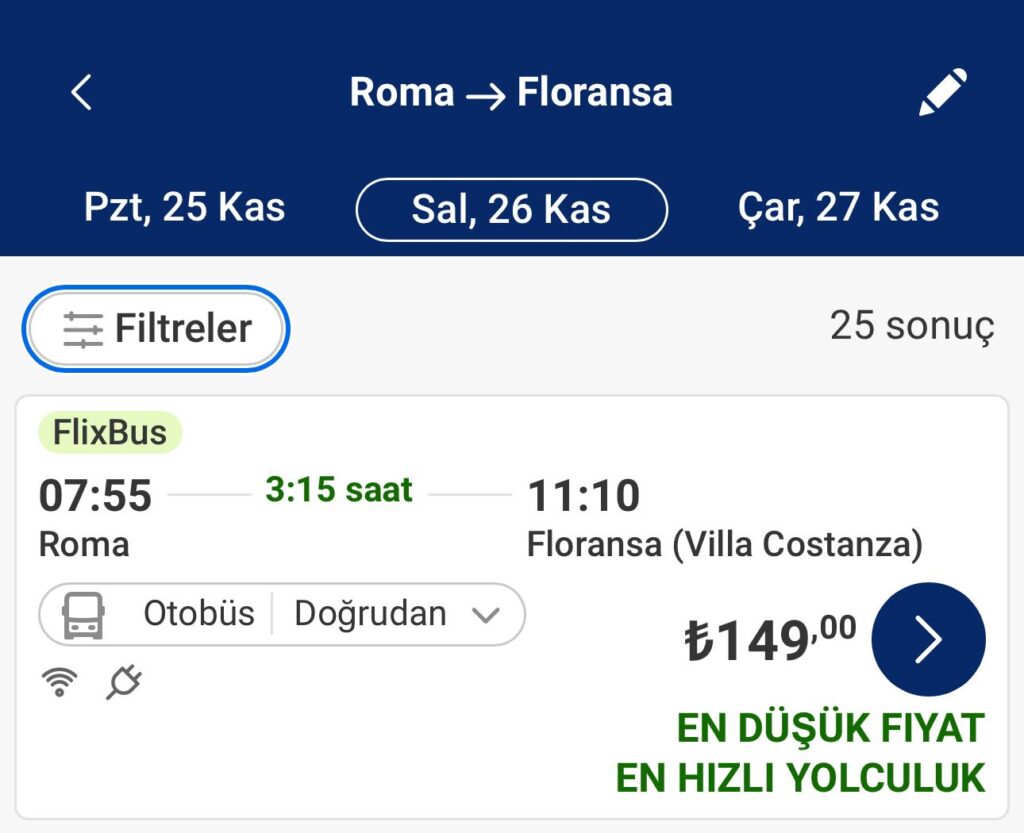Image resolution: width=1024 pixels, height=833 pixels.
Task: Open the pencil edit search icon
Action: [x=942, y=92]
